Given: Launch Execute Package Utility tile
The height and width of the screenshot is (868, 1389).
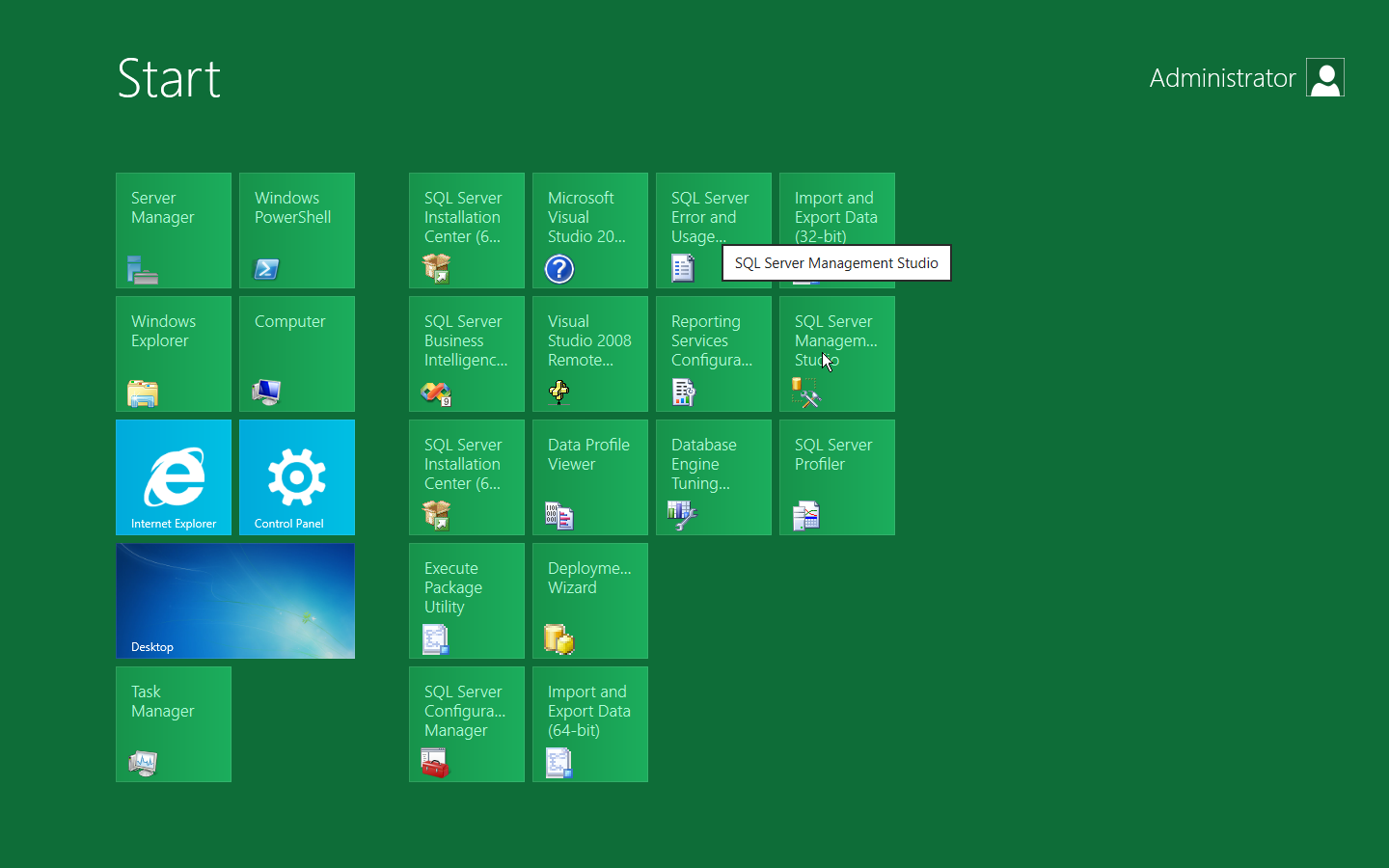Looking at the screenshot, I should tap(467, 601).
